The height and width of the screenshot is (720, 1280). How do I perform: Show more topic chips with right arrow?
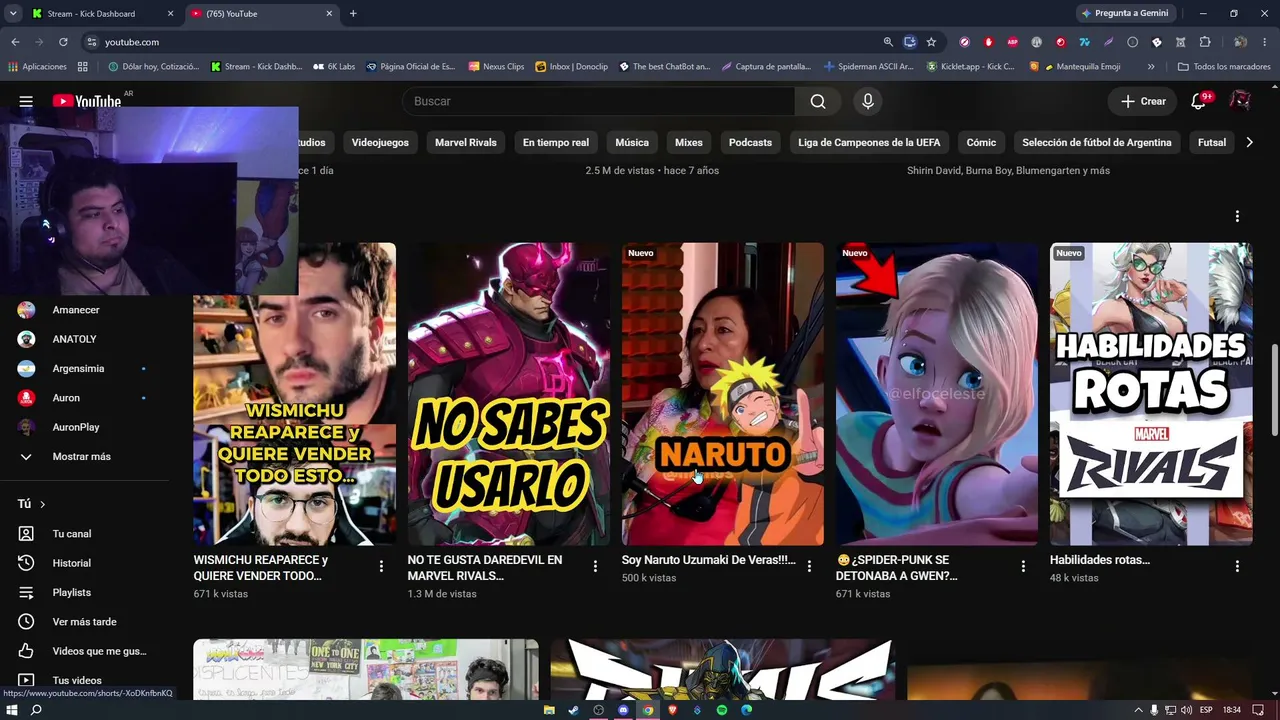coord(1249,142)
